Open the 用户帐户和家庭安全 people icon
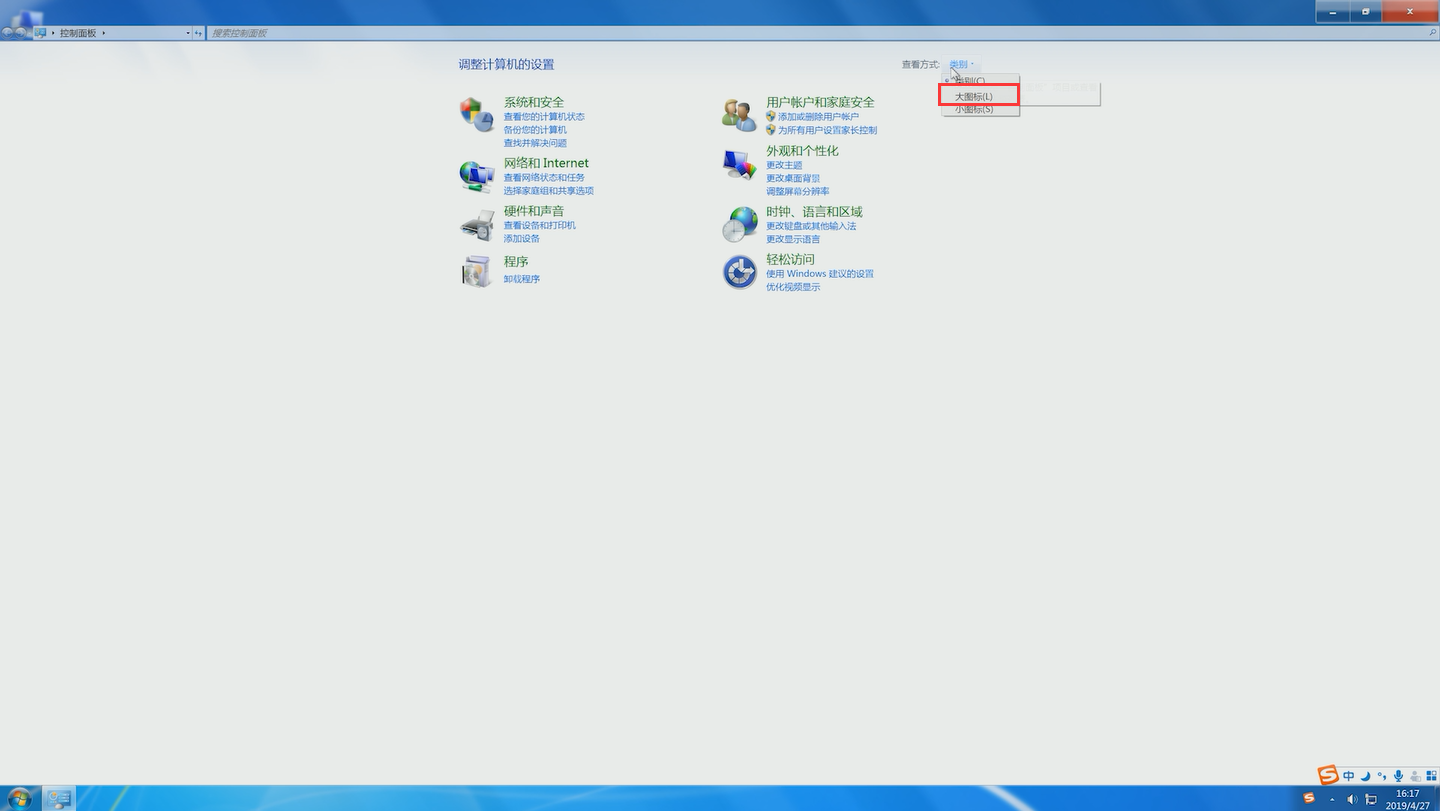1440x811 pixels. 740,115
